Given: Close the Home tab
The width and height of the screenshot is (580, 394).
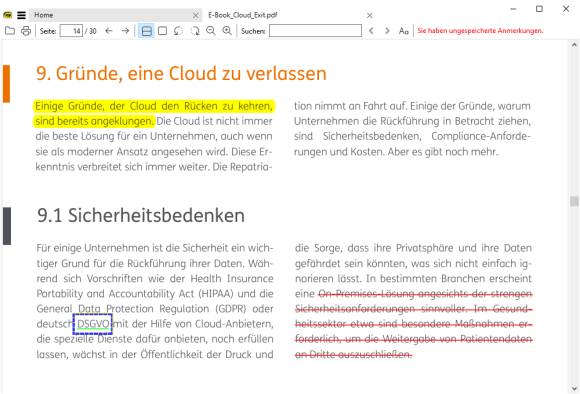Looking at the screenshot, I should [x=196, y=16].
